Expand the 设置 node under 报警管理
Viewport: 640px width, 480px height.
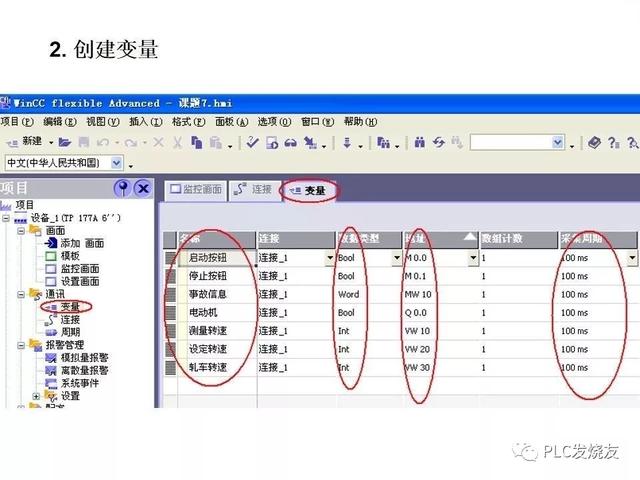click(38, 396)
